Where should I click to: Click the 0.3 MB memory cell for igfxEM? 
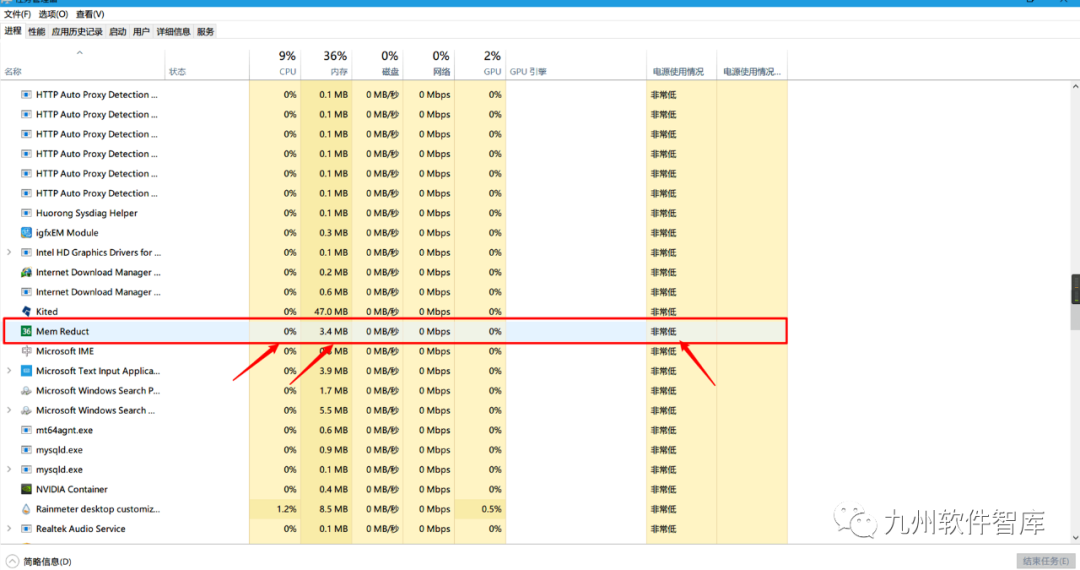point(326,233)
